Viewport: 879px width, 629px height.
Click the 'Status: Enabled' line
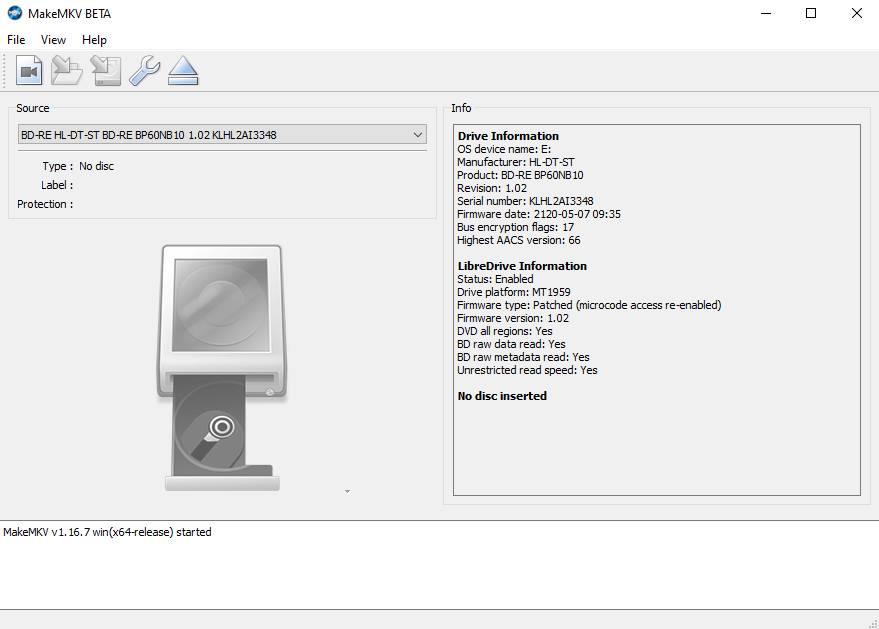495,279
